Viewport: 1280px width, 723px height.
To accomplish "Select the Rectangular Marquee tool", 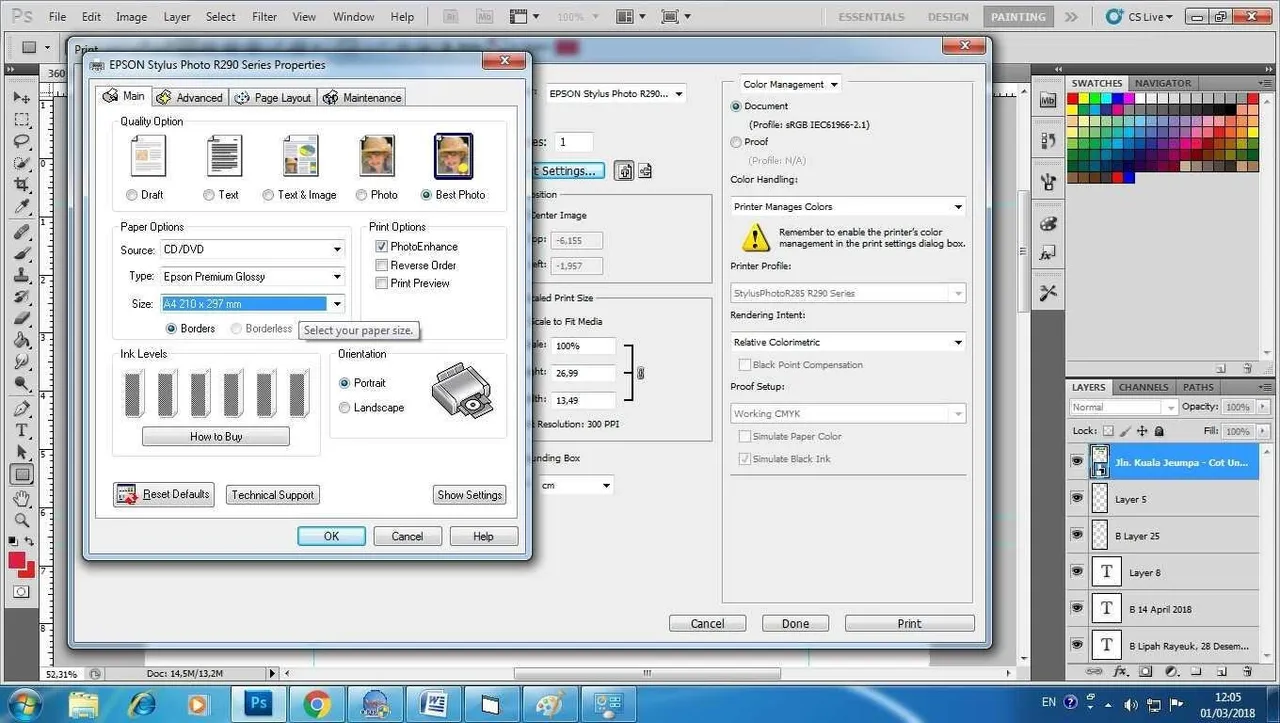I will [21, 119].
